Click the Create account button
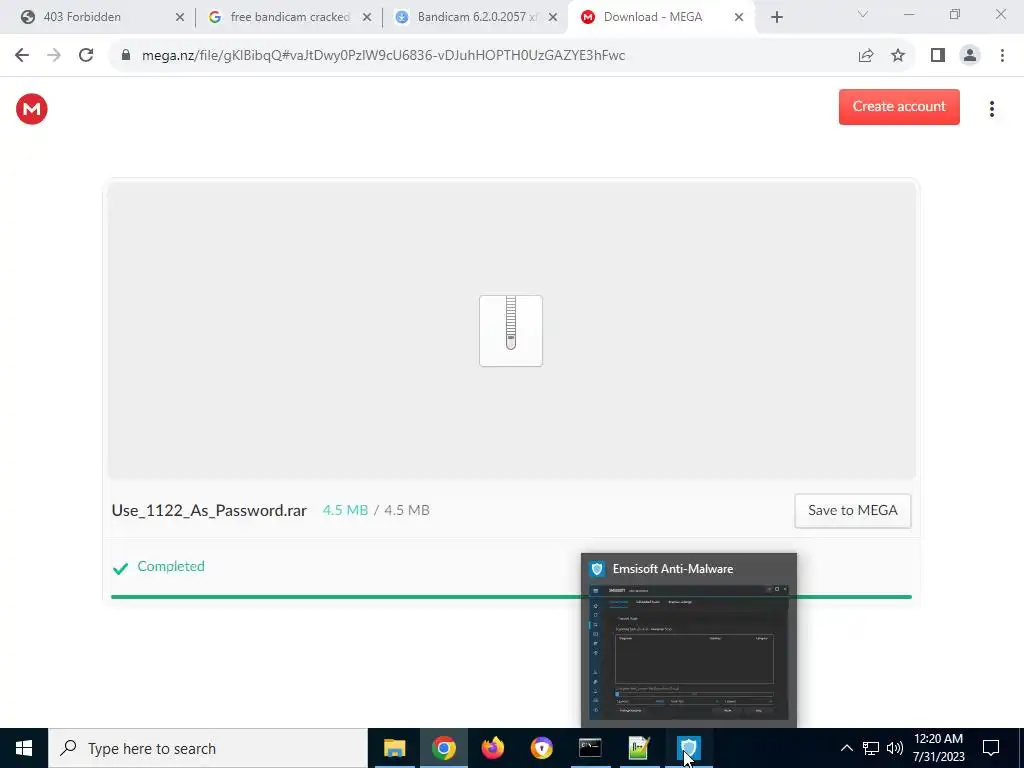This screenshot has height=768, width=1024. [x=899, y=106]
